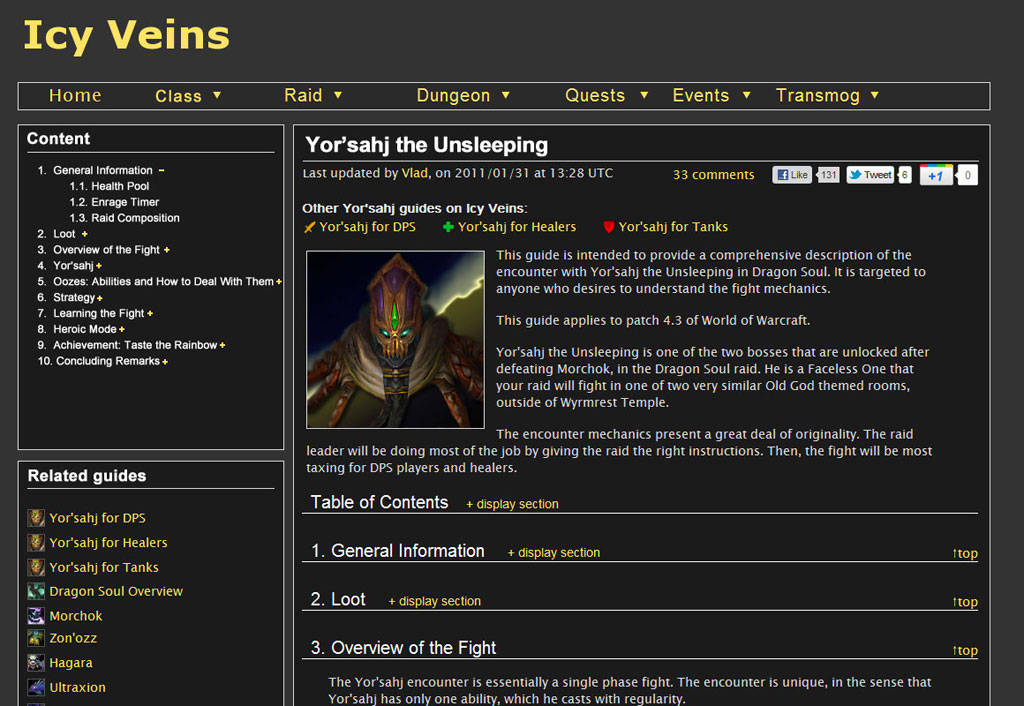Click the red tank shield icon
The width and height of the screenshot is (1024, 706).
click(609, 227)
